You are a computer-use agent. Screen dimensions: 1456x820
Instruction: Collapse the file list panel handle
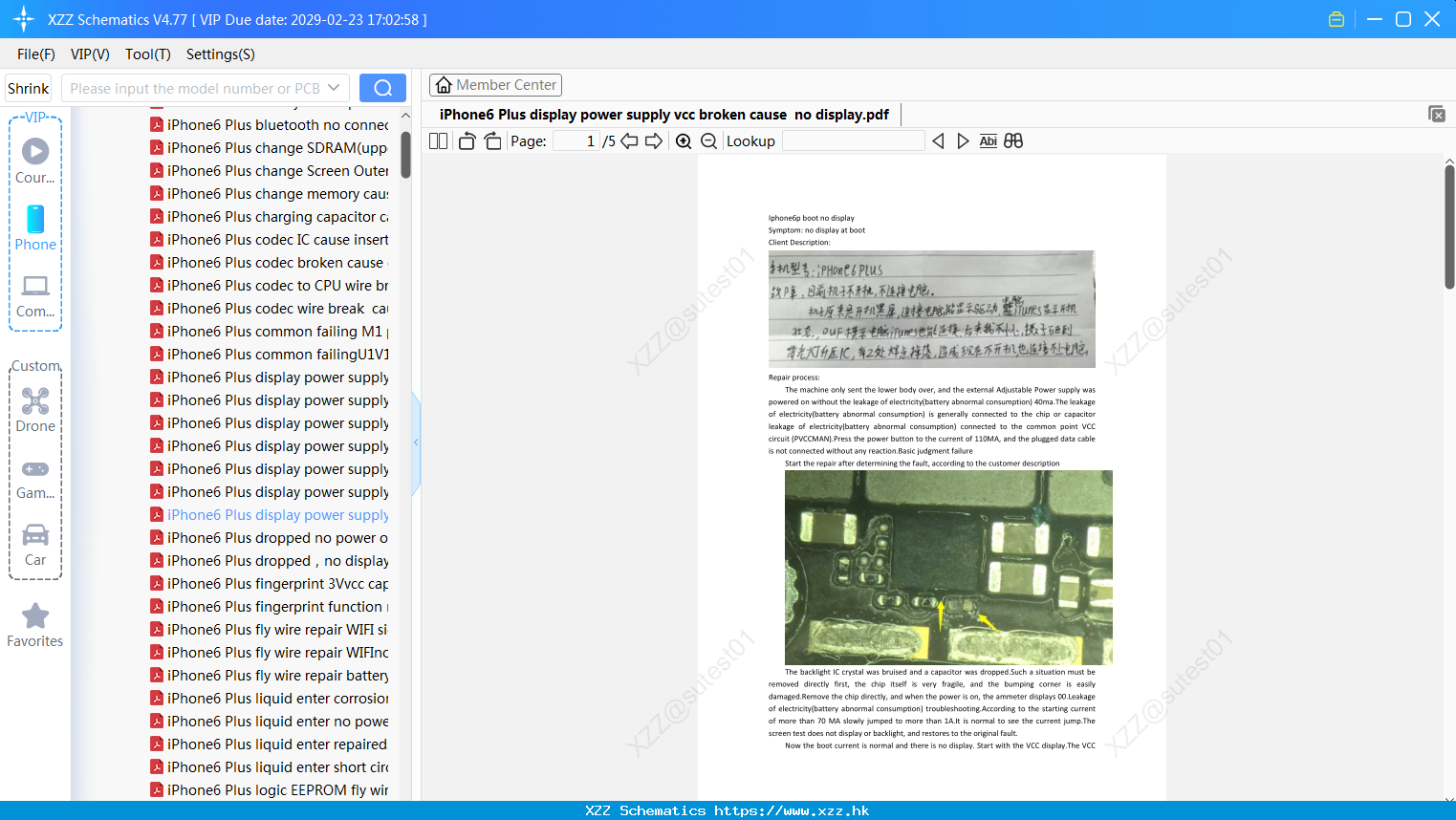(416, 442)
